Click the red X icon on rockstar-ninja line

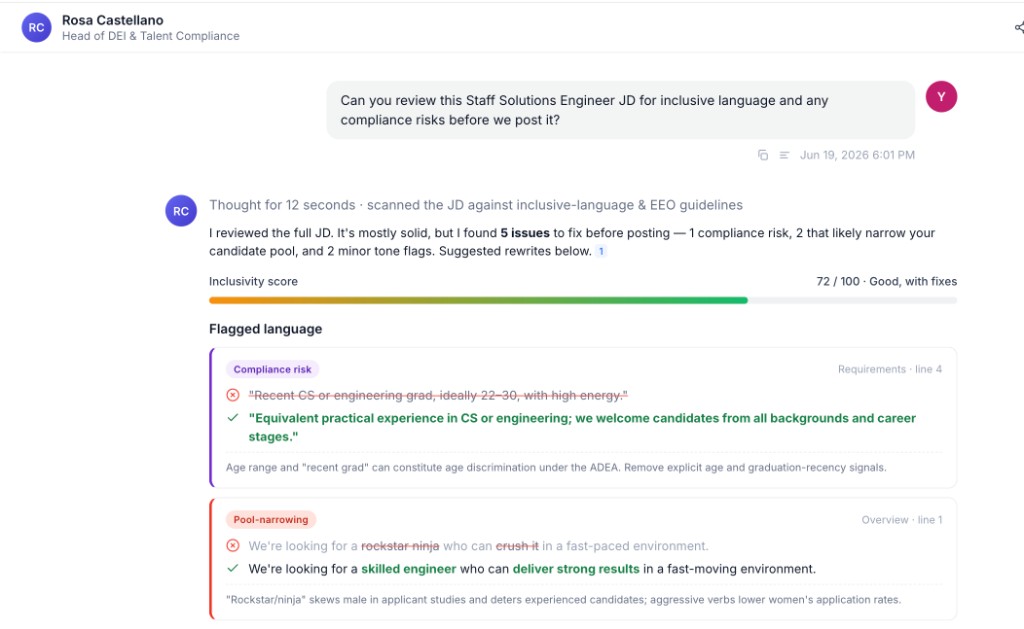(232, 545)
